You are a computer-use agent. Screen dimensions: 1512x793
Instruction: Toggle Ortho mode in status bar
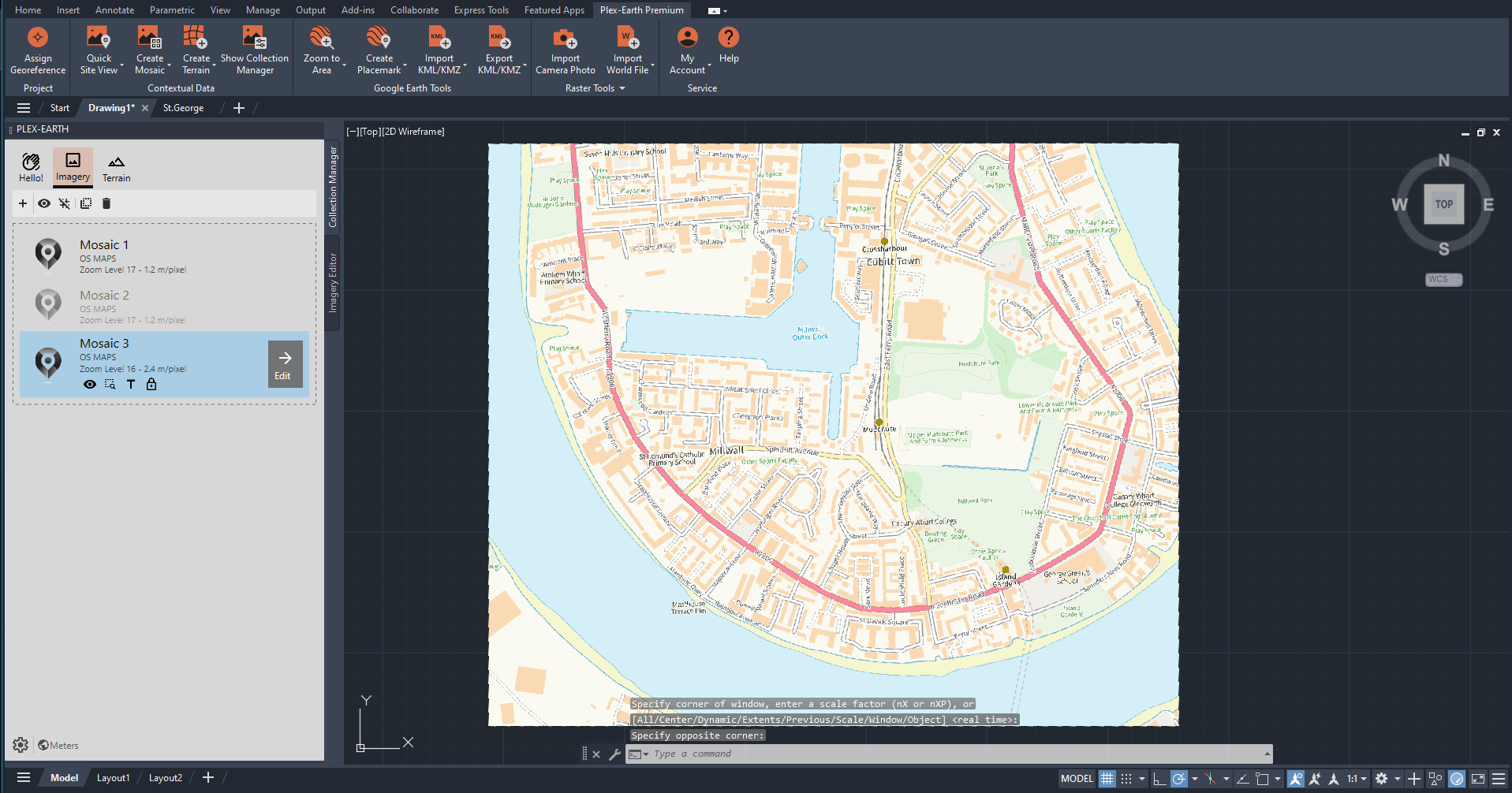coord(1159,779)
